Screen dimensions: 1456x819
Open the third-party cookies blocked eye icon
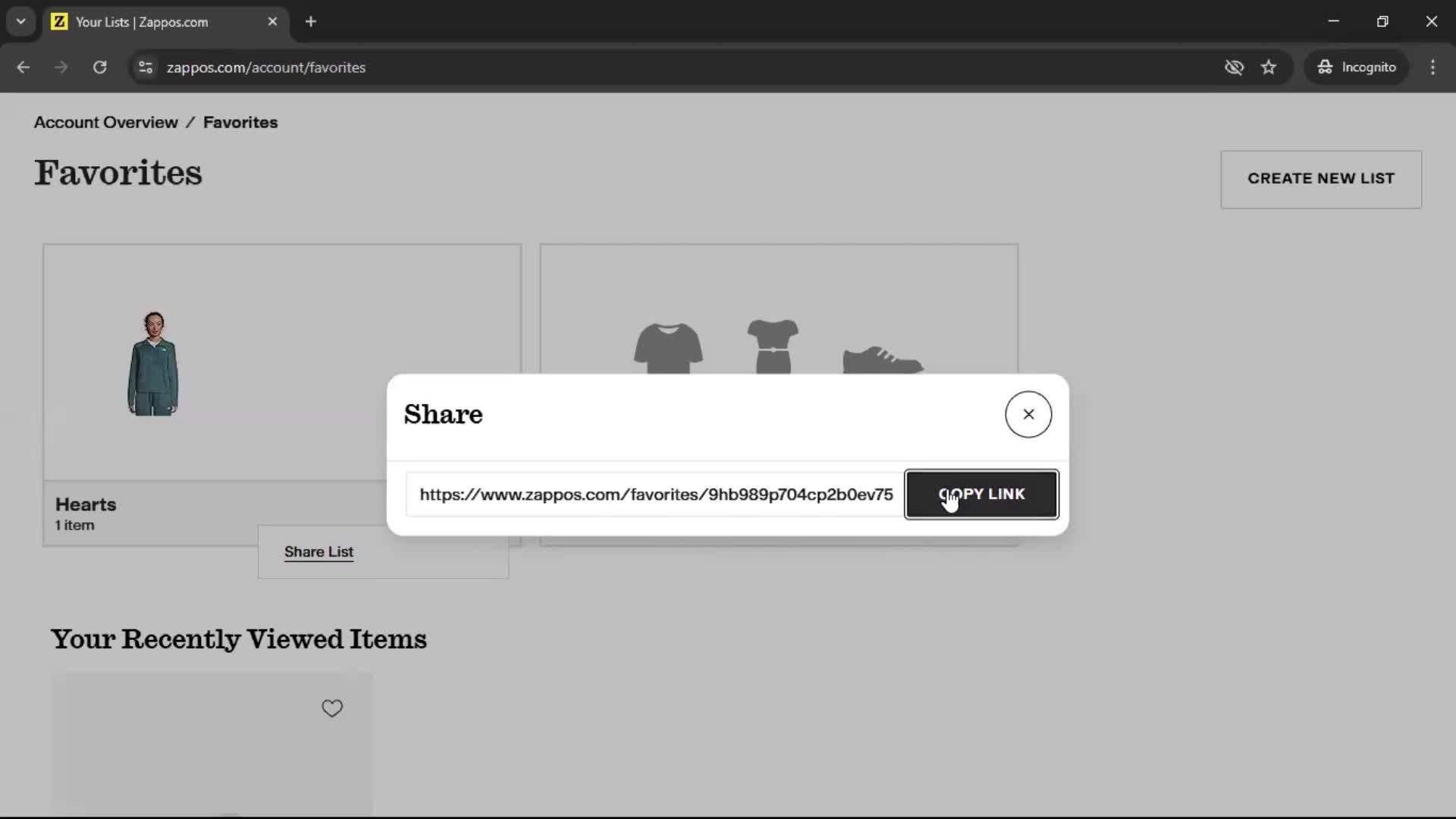[1234, 67]
